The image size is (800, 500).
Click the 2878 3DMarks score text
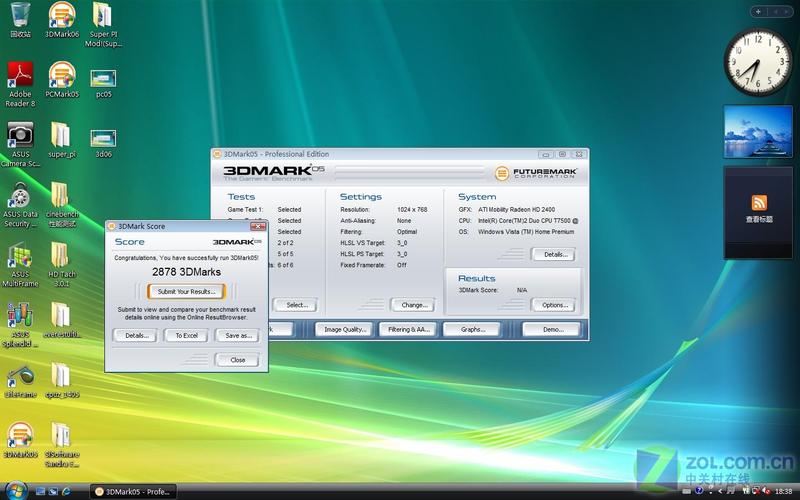coord(186,272)
